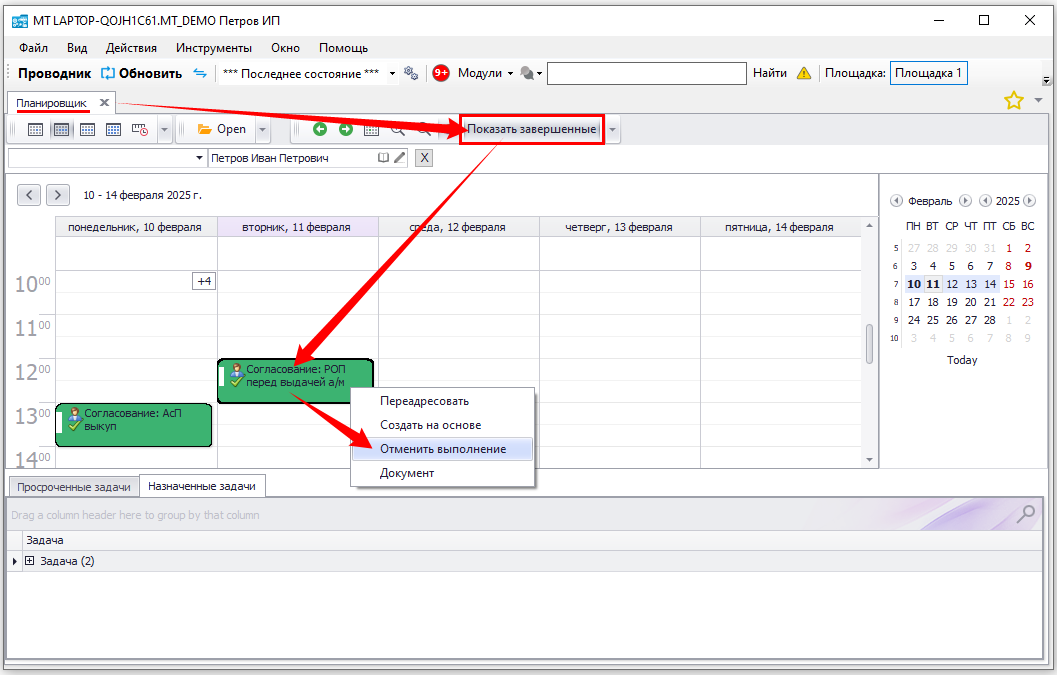The image size is (1057, 675).
Task: Click the pencil edit icon next to employee name
Action: (399, 158)
